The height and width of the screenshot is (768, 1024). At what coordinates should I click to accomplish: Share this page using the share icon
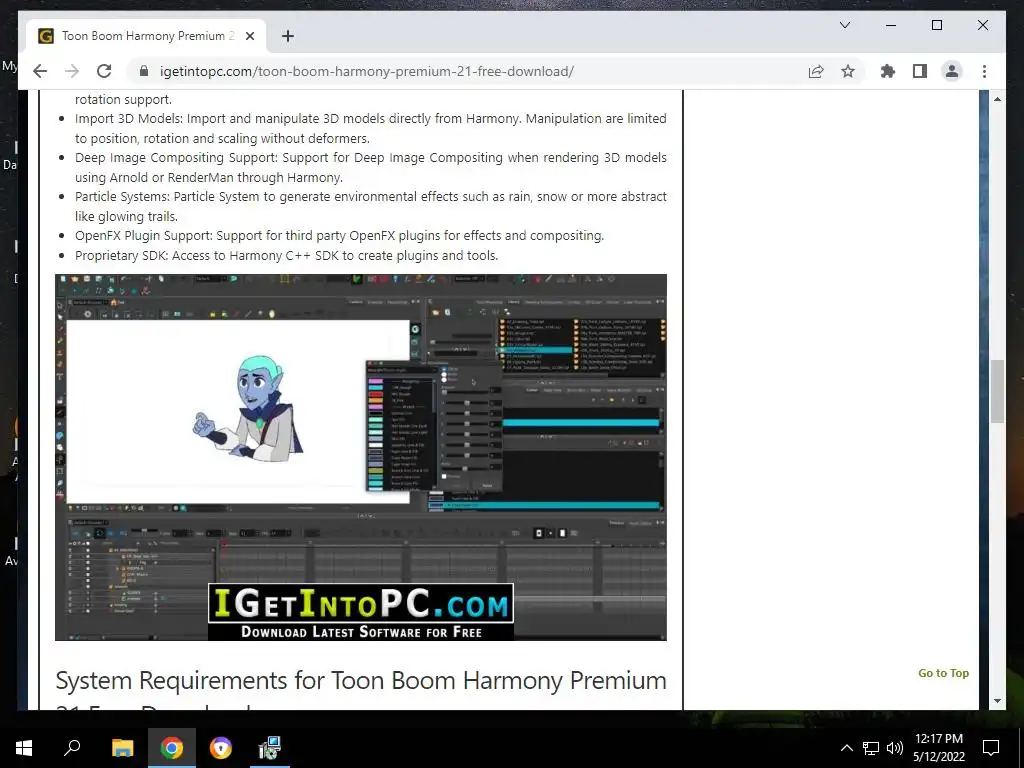[x=816, y=71]
